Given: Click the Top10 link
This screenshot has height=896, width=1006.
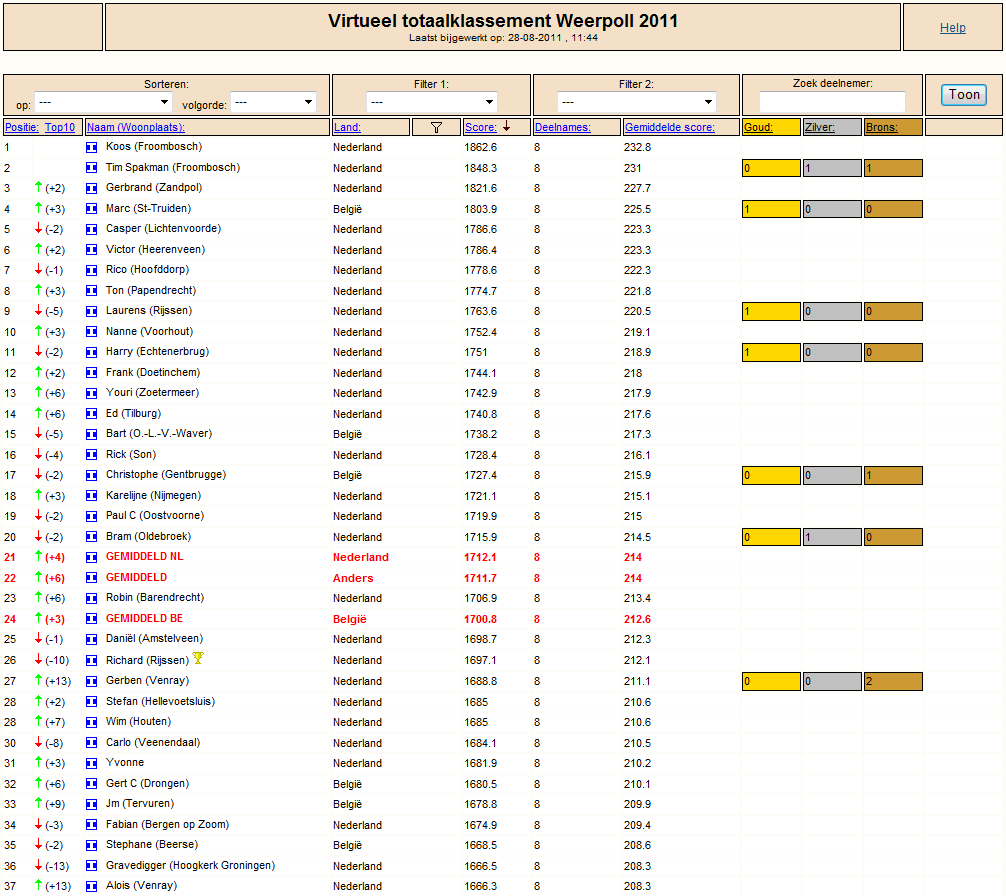Looking at the screenshot, I should (60, 127).
